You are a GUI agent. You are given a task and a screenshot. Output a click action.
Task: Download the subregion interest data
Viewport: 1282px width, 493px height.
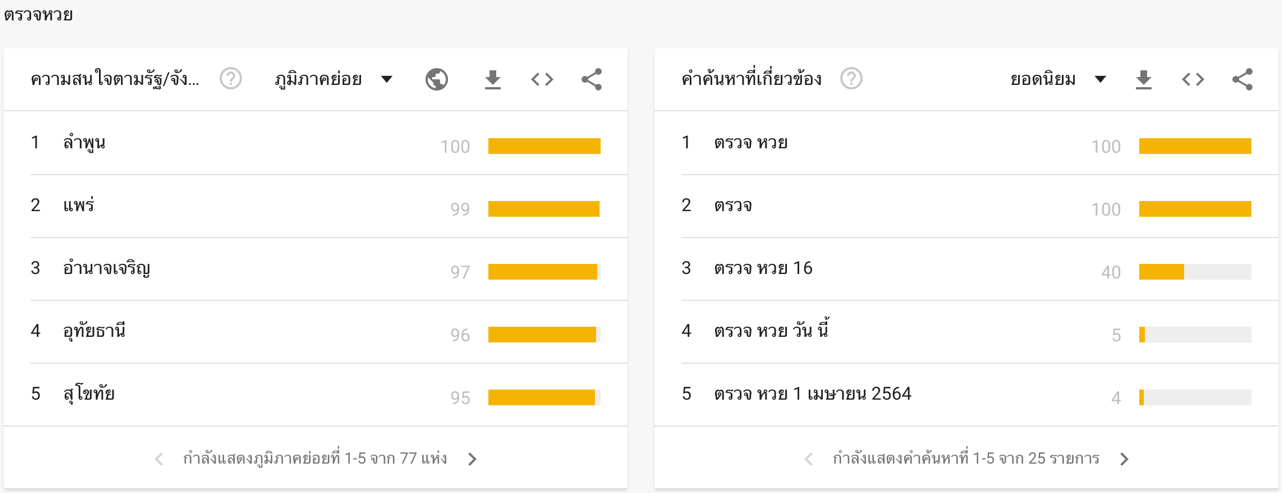click(492, 79)
